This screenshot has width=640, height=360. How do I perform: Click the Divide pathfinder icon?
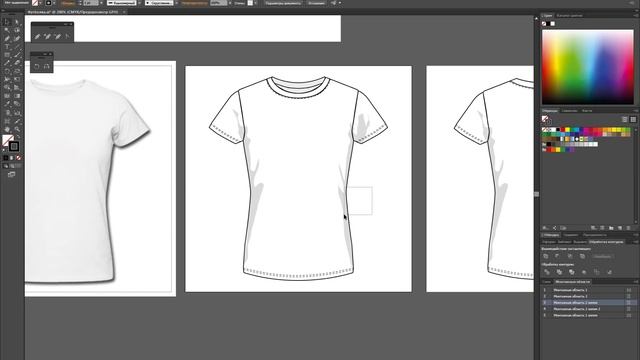coord(547,272)
